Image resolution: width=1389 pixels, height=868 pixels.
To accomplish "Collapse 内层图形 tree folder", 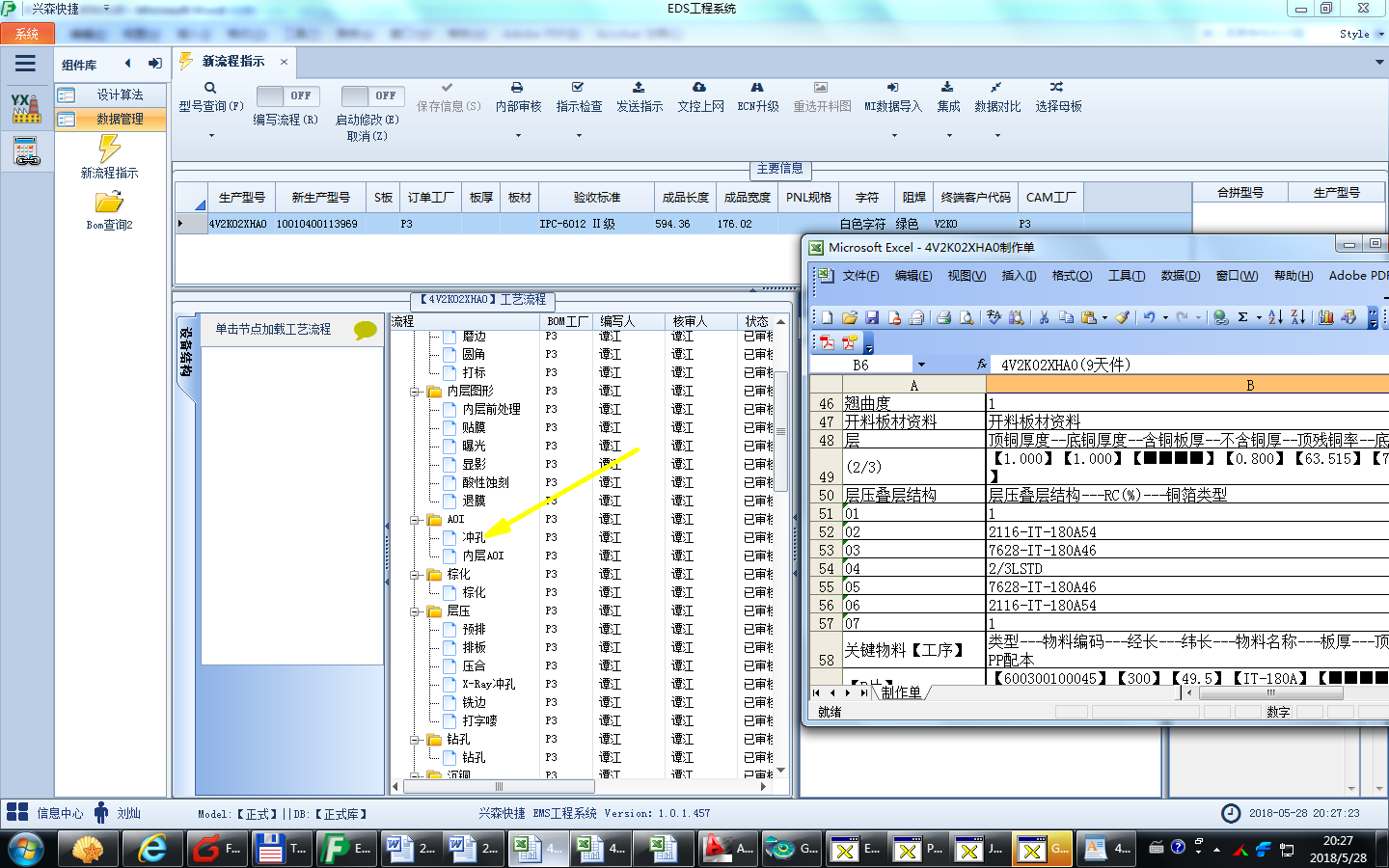I will 415,392.
